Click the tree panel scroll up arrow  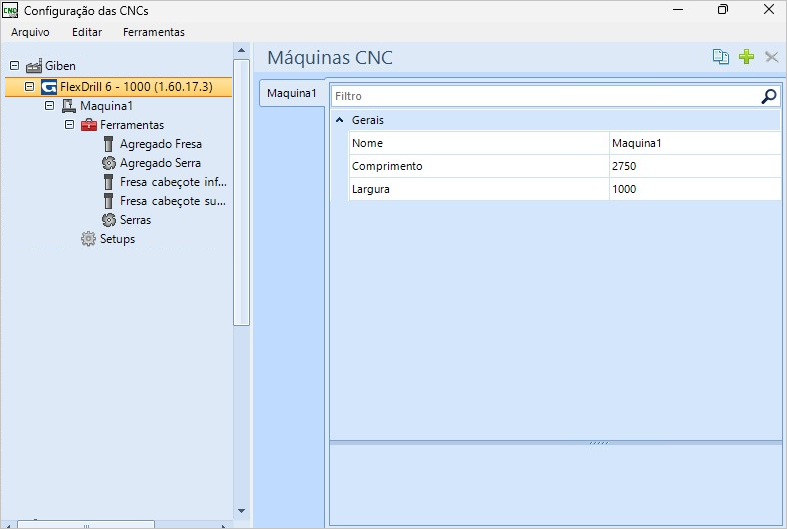click(241, 50)
